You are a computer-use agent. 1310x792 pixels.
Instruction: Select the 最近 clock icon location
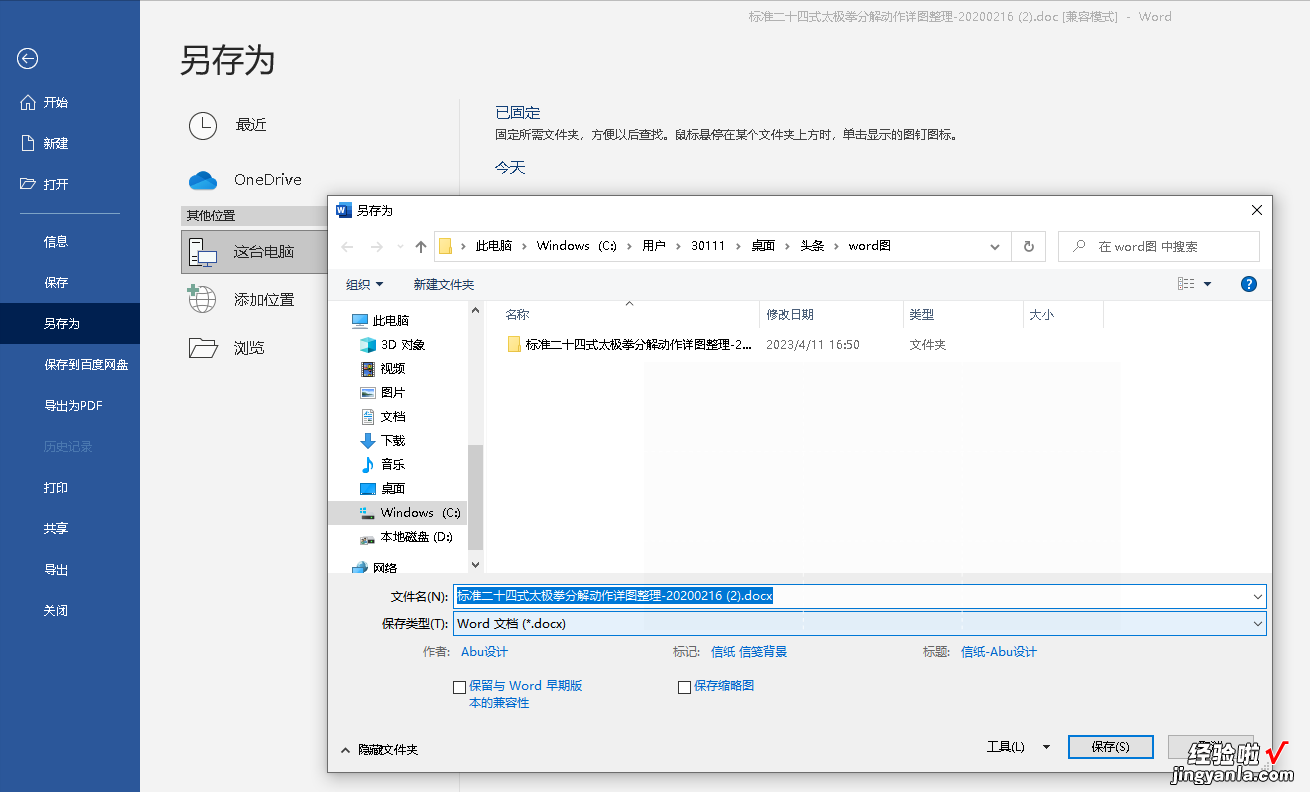coord(203,125)
